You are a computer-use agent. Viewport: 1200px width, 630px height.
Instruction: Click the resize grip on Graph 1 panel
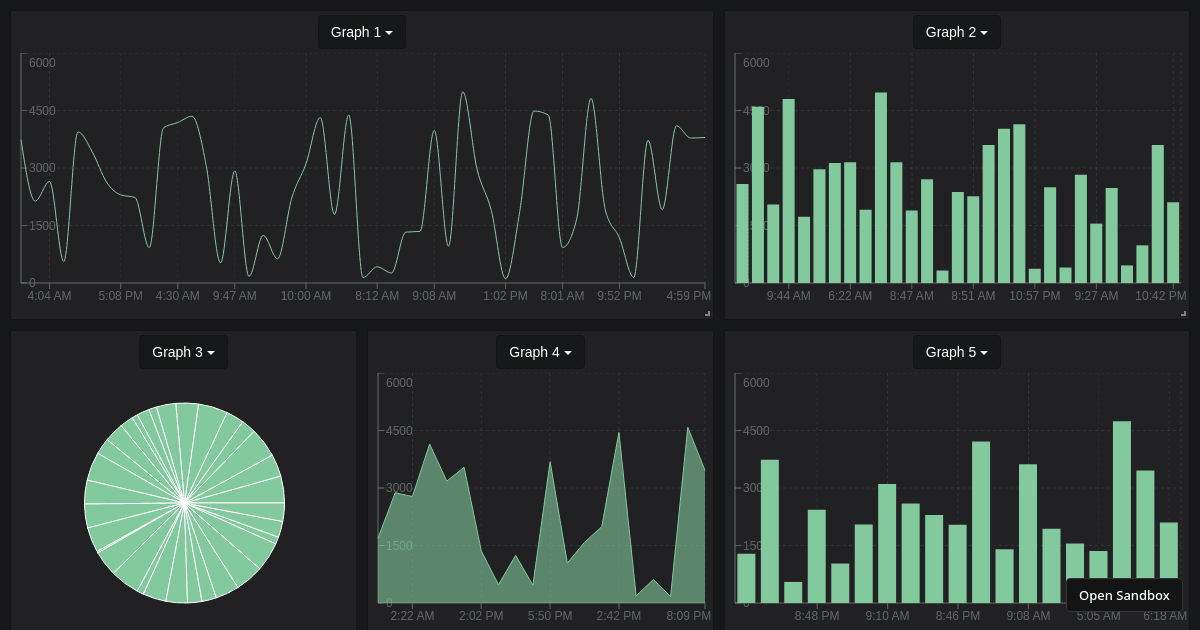(706, 314)
